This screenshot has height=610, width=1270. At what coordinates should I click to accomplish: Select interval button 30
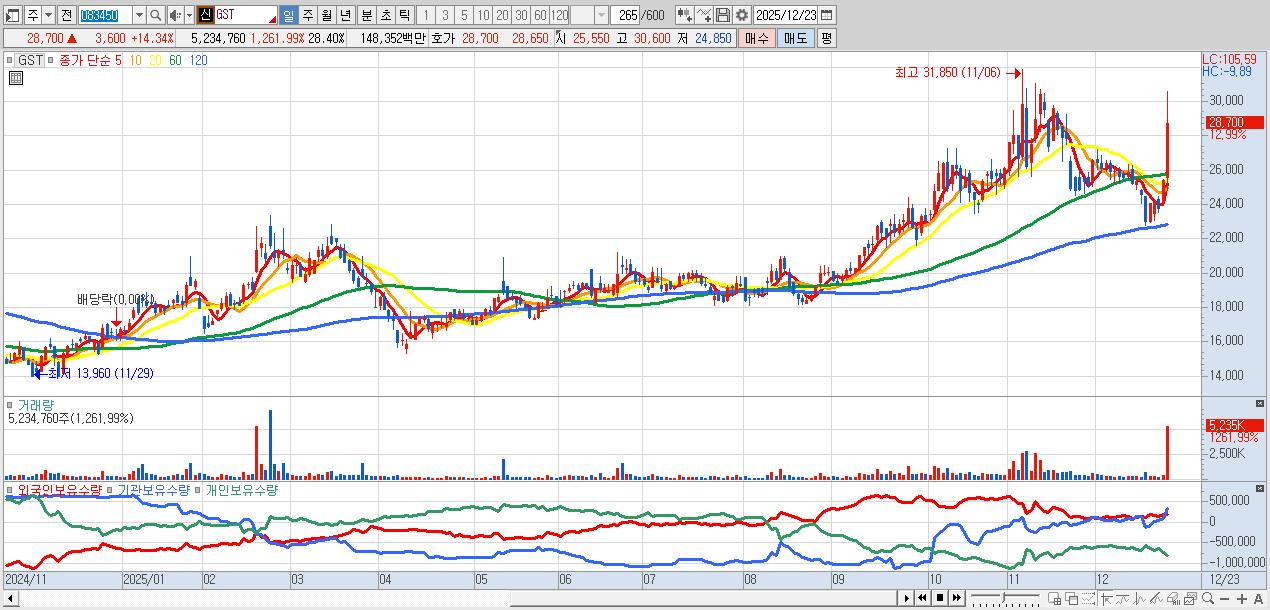pos(521,15)
